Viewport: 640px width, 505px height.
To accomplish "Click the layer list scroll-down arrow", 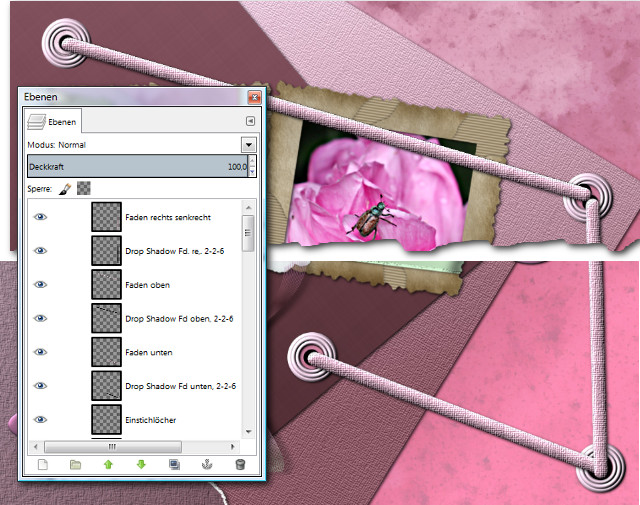I will tap(248, 432).
